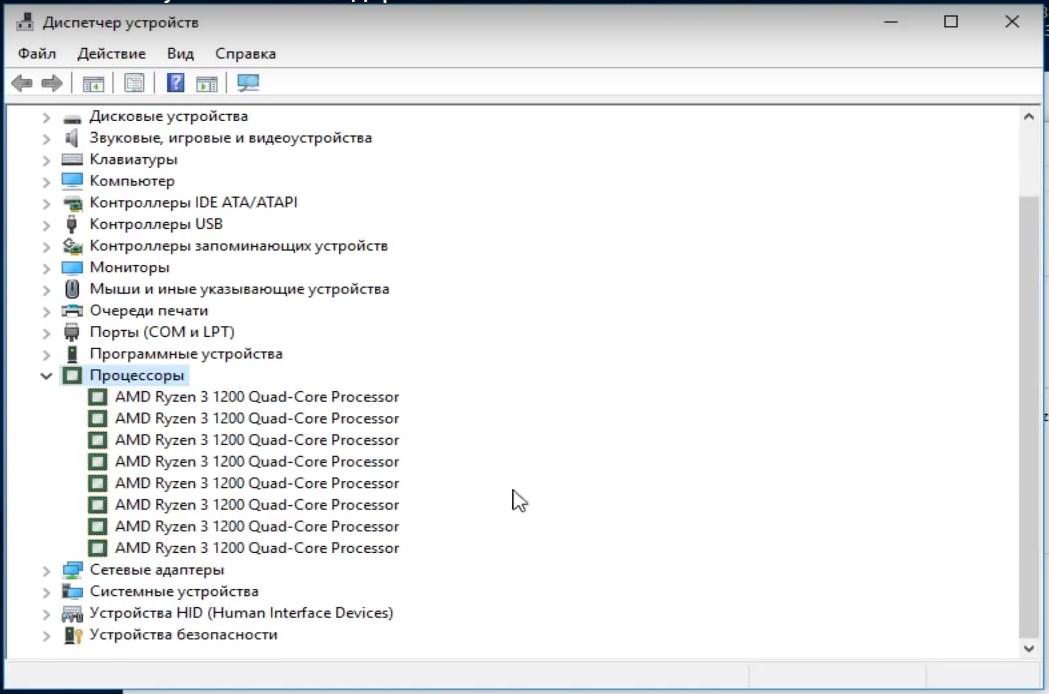Viewport: 1049px width, 694px height.
Task: Click the Forward arrow toolbar icon
Action: [52, 83]
